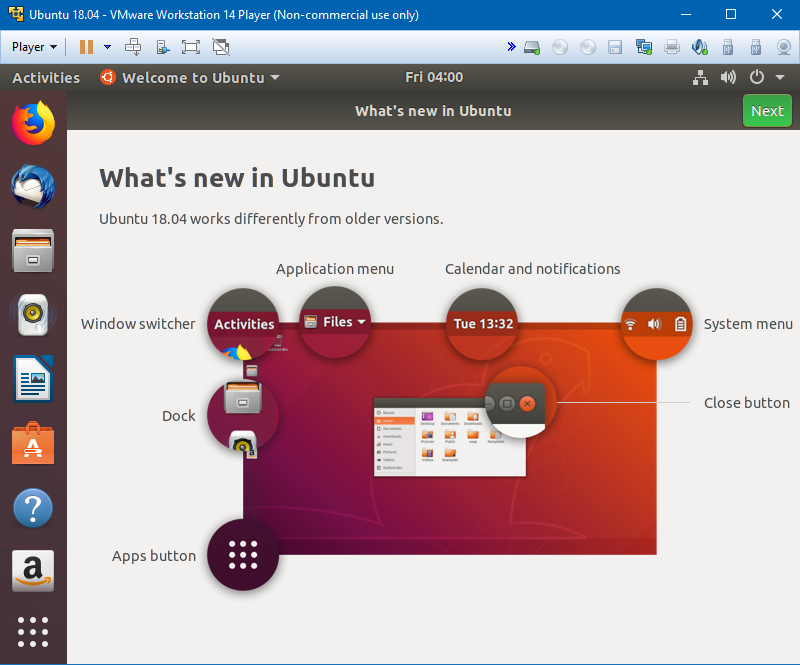The image size is (800, 665).
Task: Pause the virtual machine
Action: 86,47
